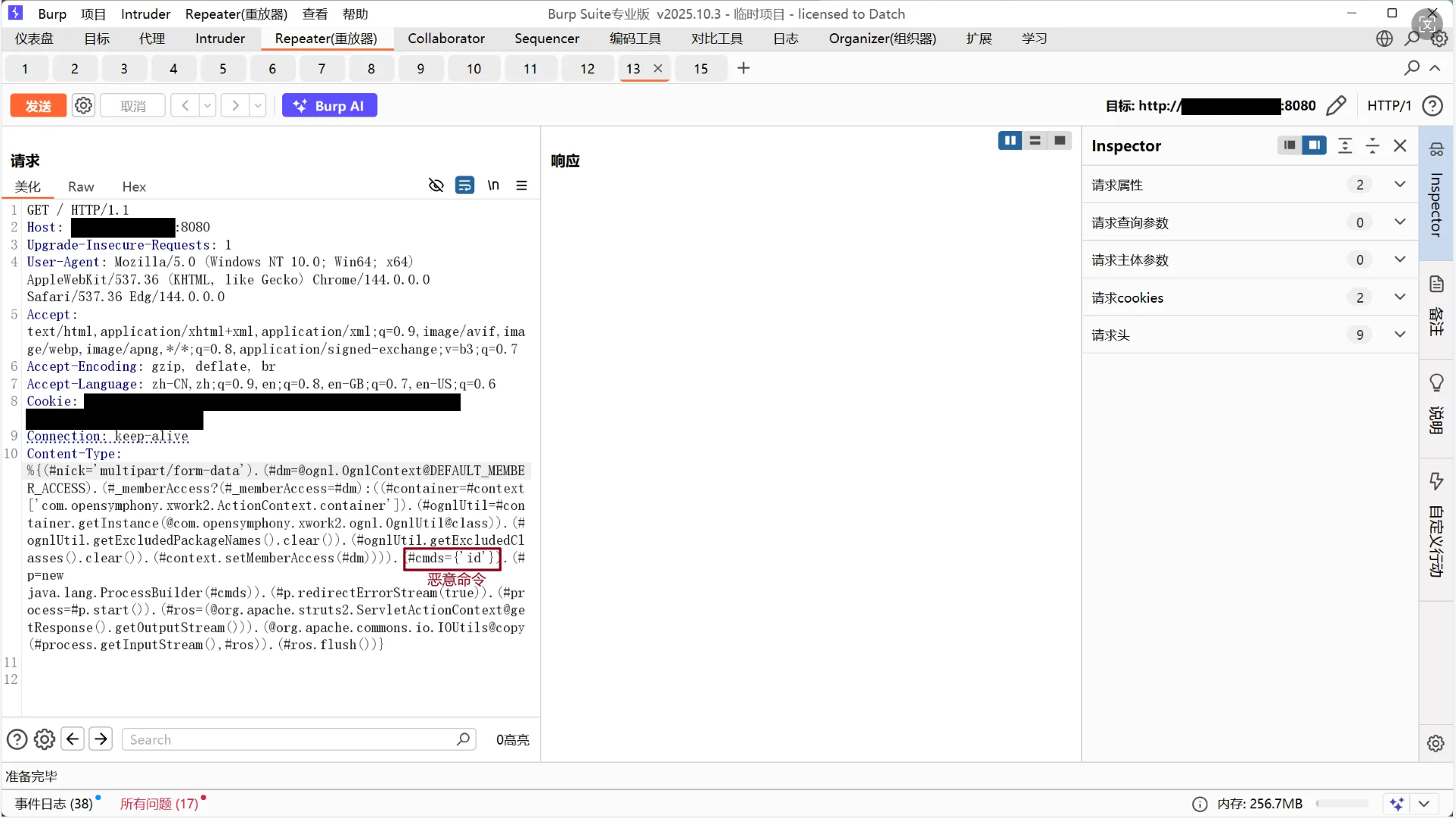The image size is (1456, 818).
Task: Open 事件日志 (38) event log
Action: 54,804
